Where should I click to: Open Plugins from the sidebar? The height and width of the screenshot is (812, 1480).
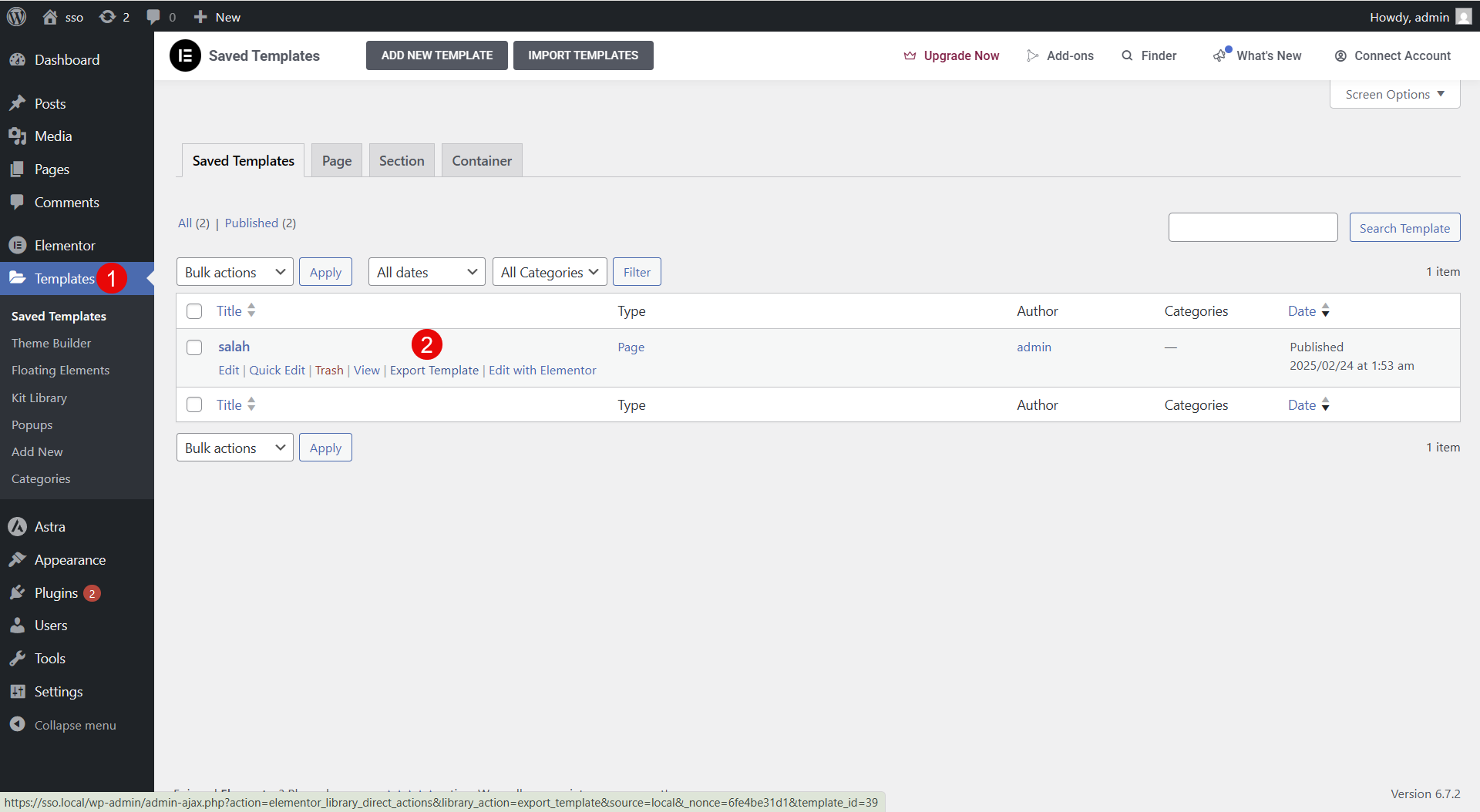[56, 592]
